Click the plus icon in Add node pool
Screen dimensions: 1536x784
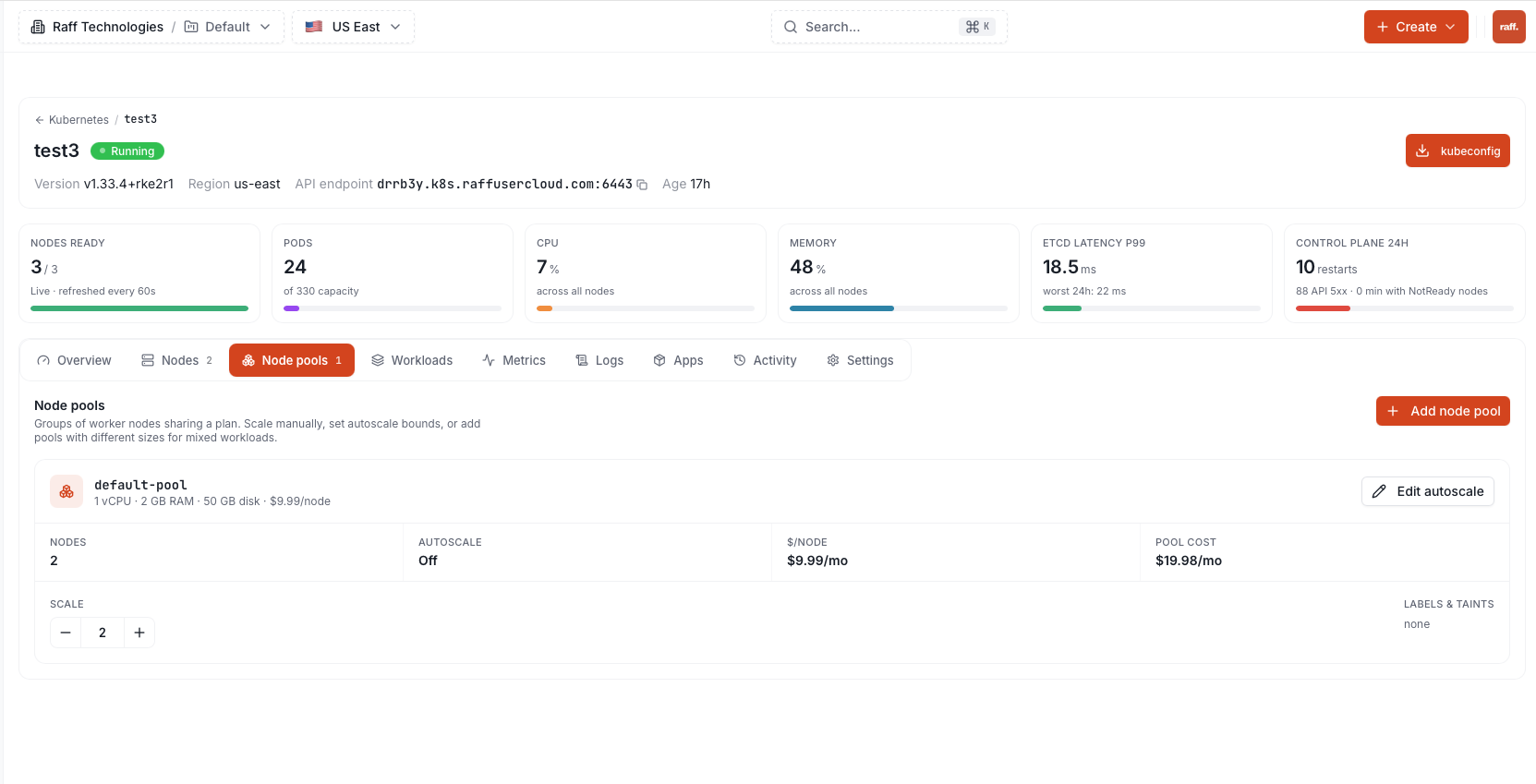(1393, 411)
